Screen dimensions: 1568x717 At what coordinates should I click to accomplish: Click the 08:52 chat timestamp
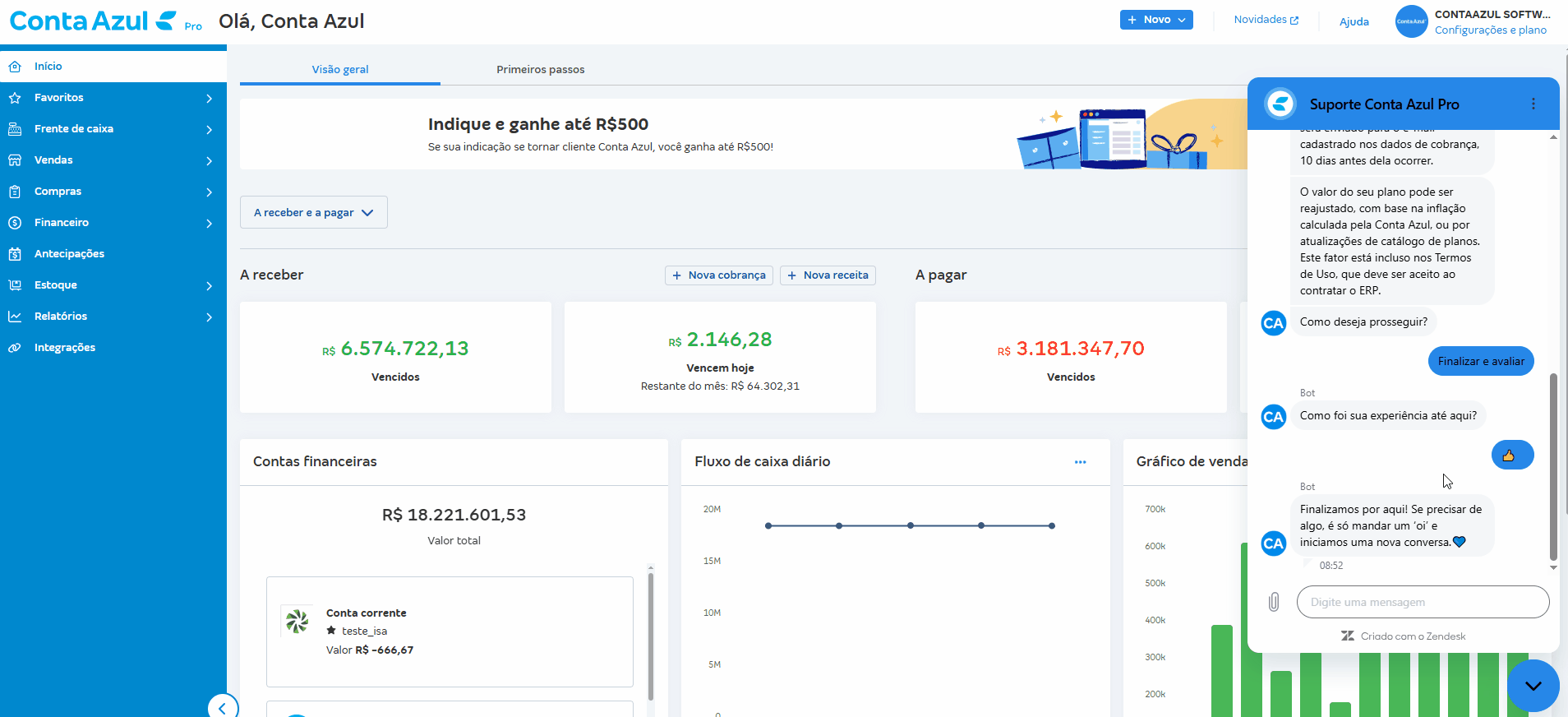pos(1331,566)
